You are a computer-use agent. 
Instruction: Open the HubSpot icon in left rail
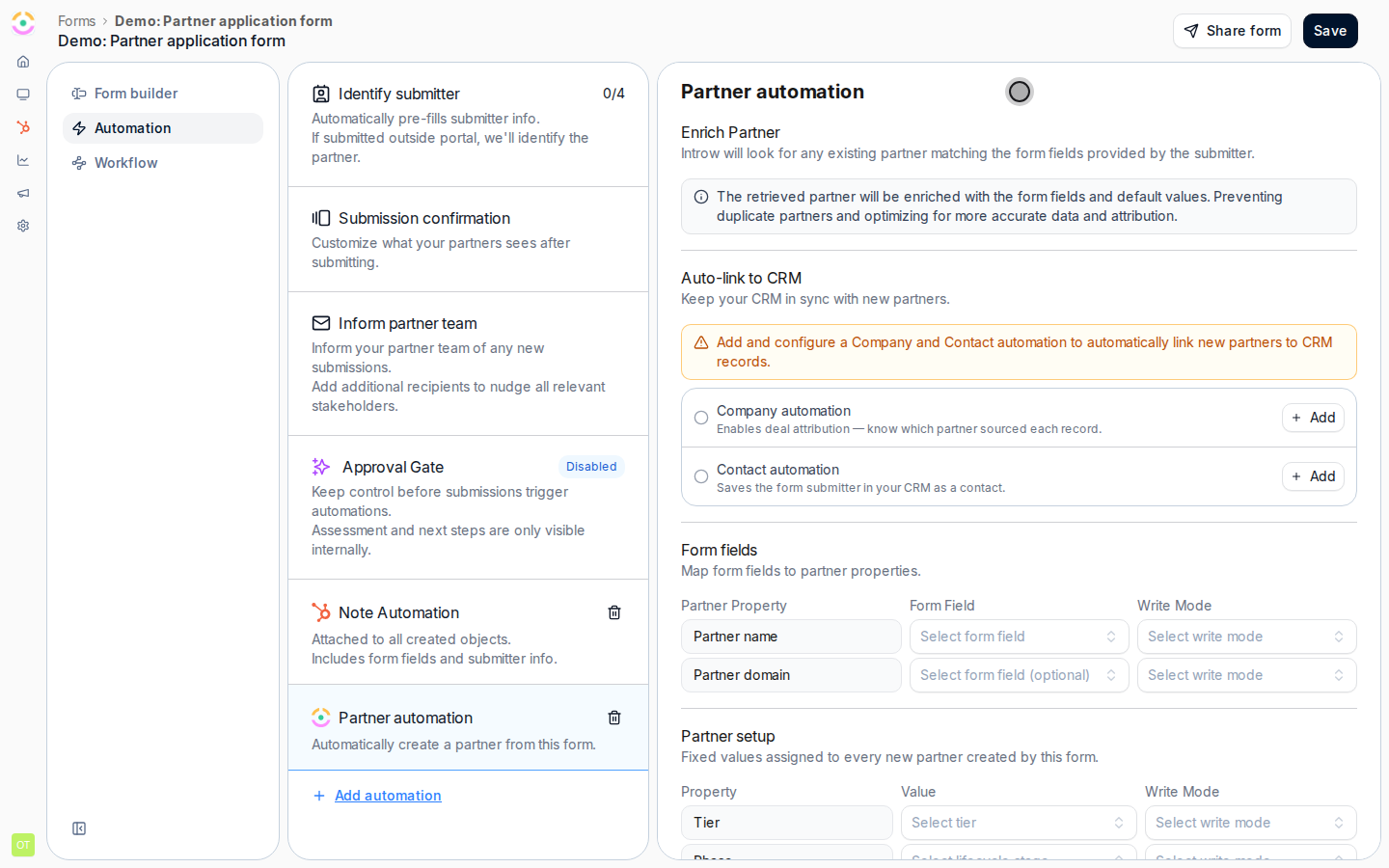pos(23,127)
